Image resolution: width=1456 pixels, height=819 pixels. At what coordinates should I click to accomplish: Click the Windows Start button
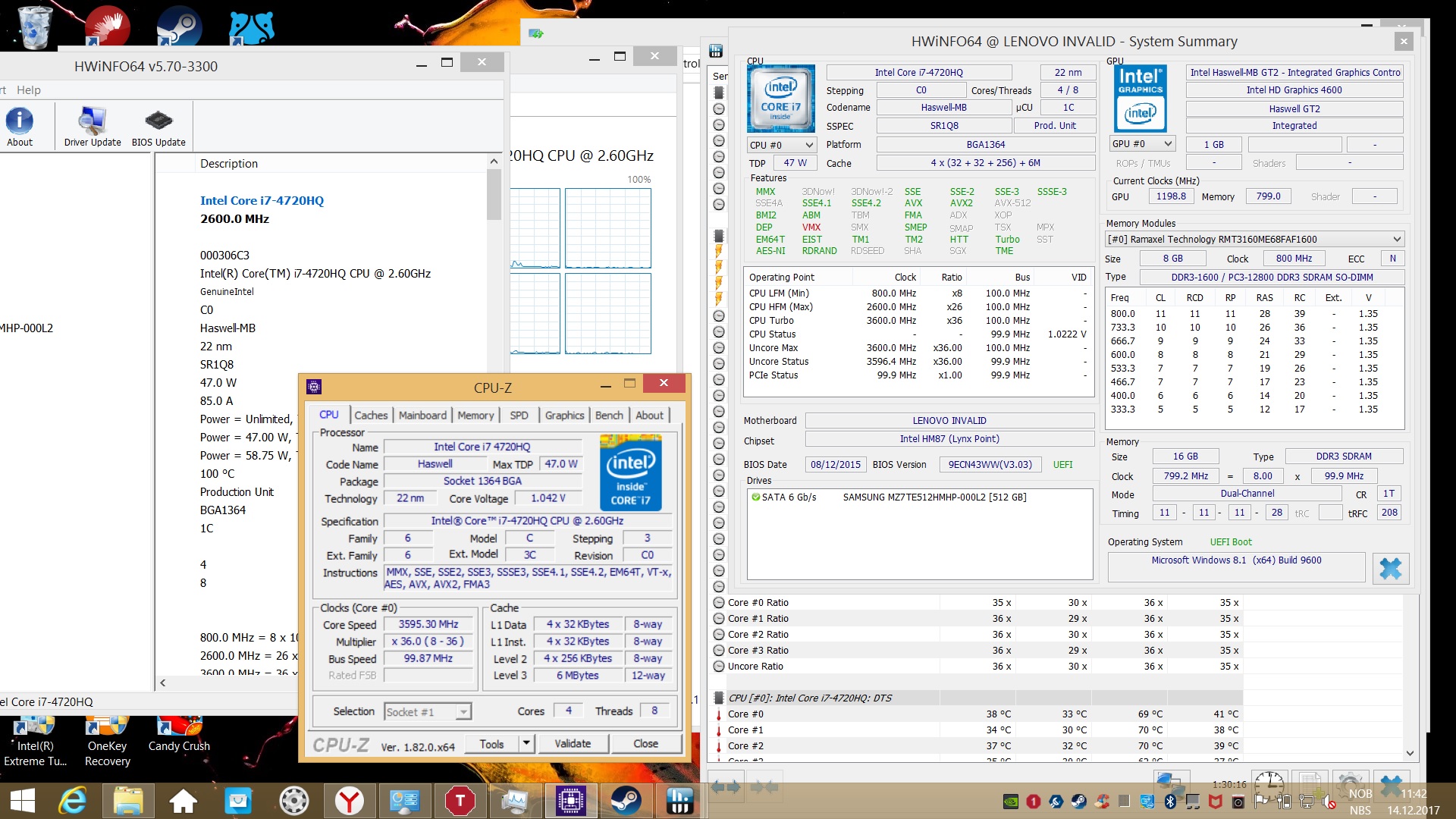tap(23, 801)
